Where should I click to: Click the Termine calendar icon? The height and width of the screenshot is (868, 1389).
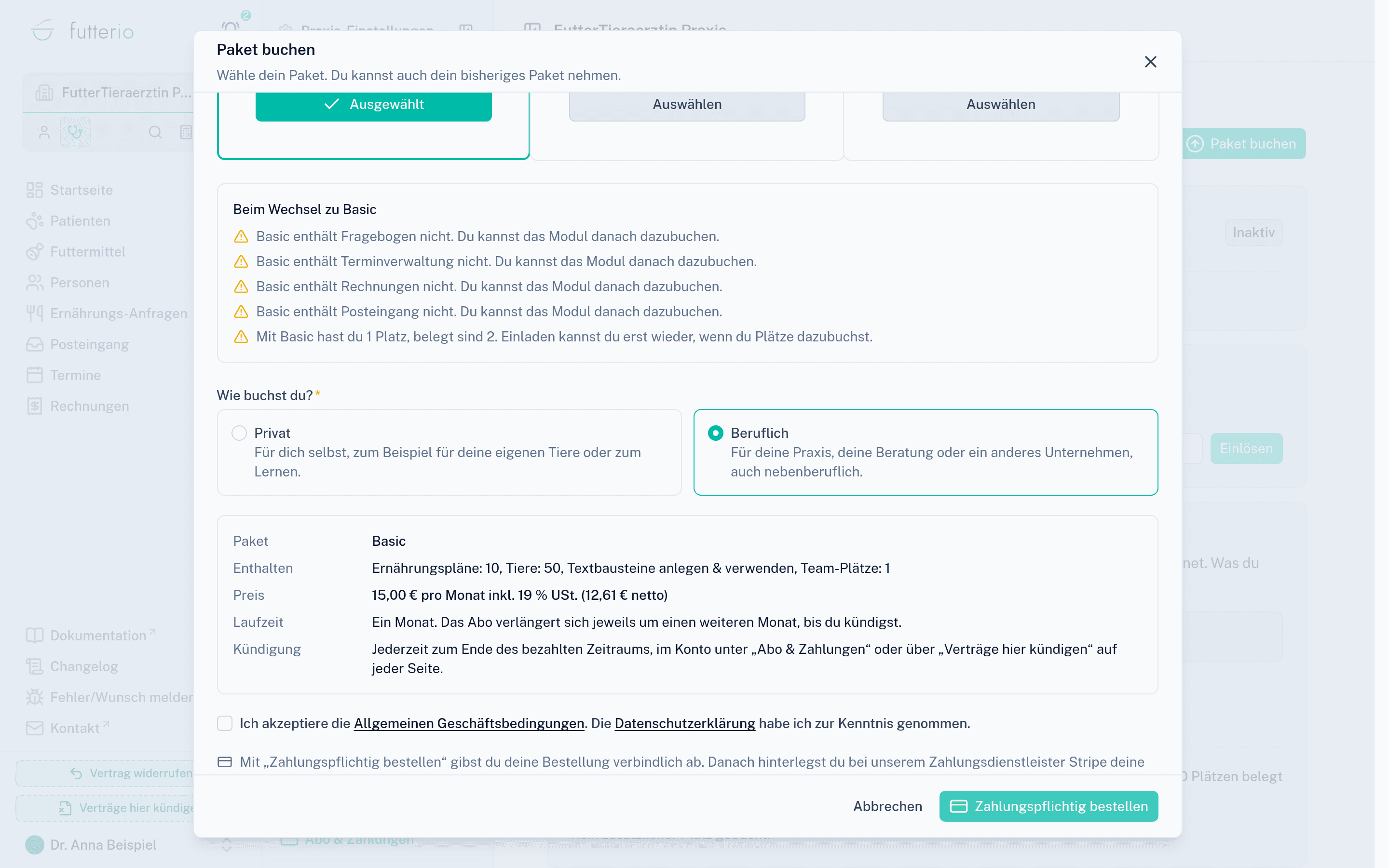click(34, 376)
